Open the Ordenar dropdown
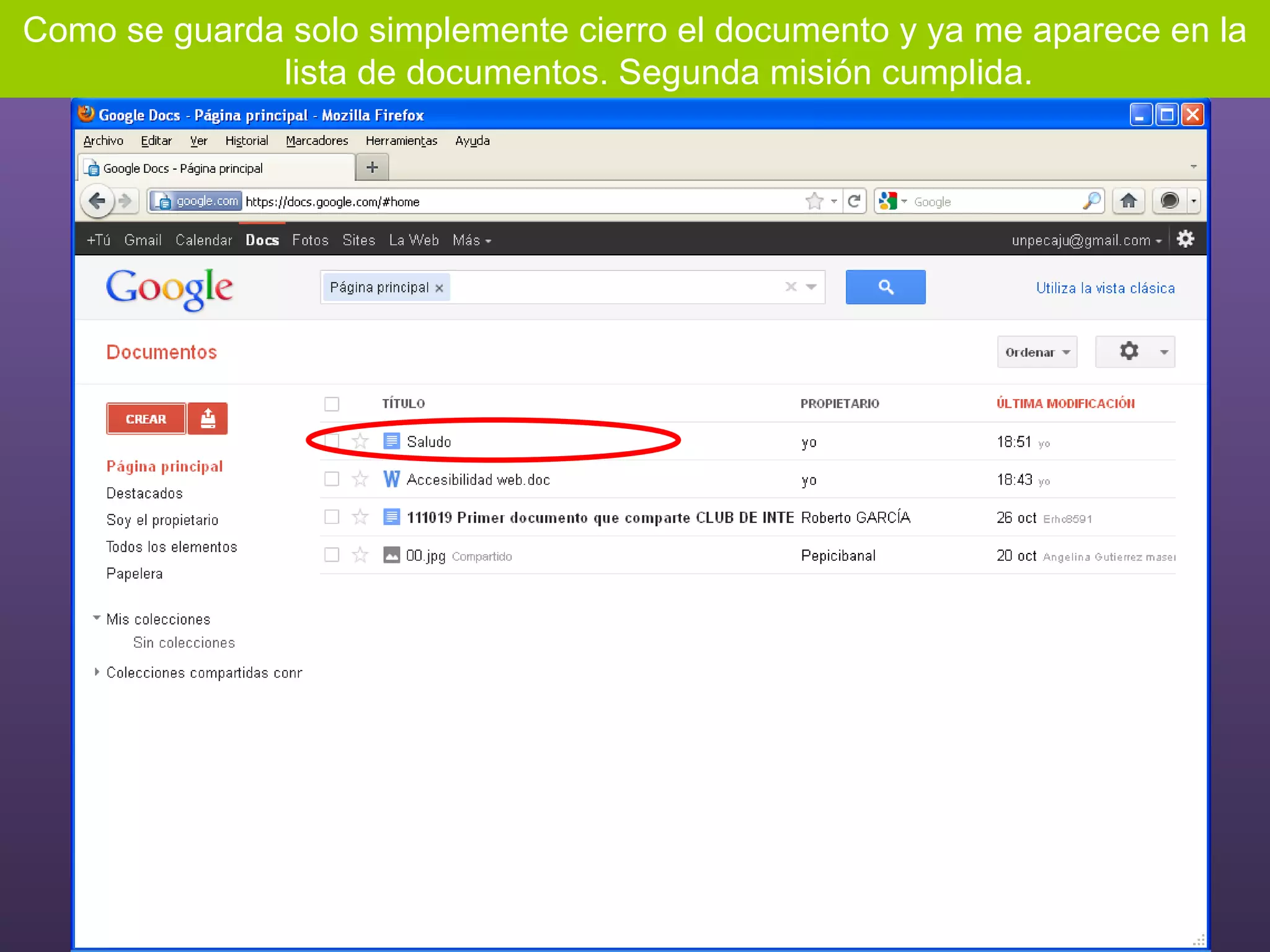Image resolution: width=1270 pixels, height=952 pixels. pos(1037,352)
